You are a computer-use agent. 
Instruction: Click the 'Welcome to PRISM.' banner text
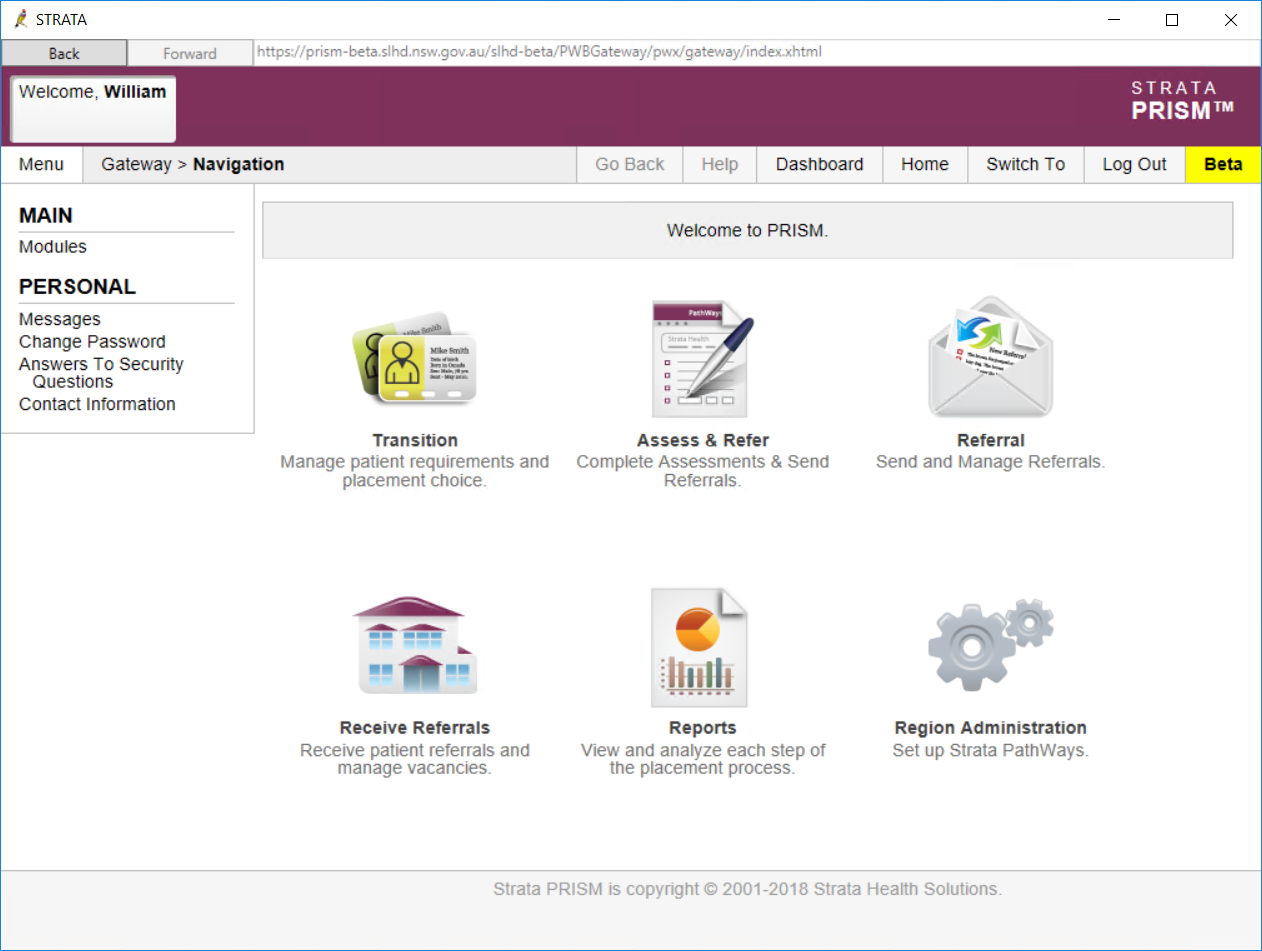748,231
